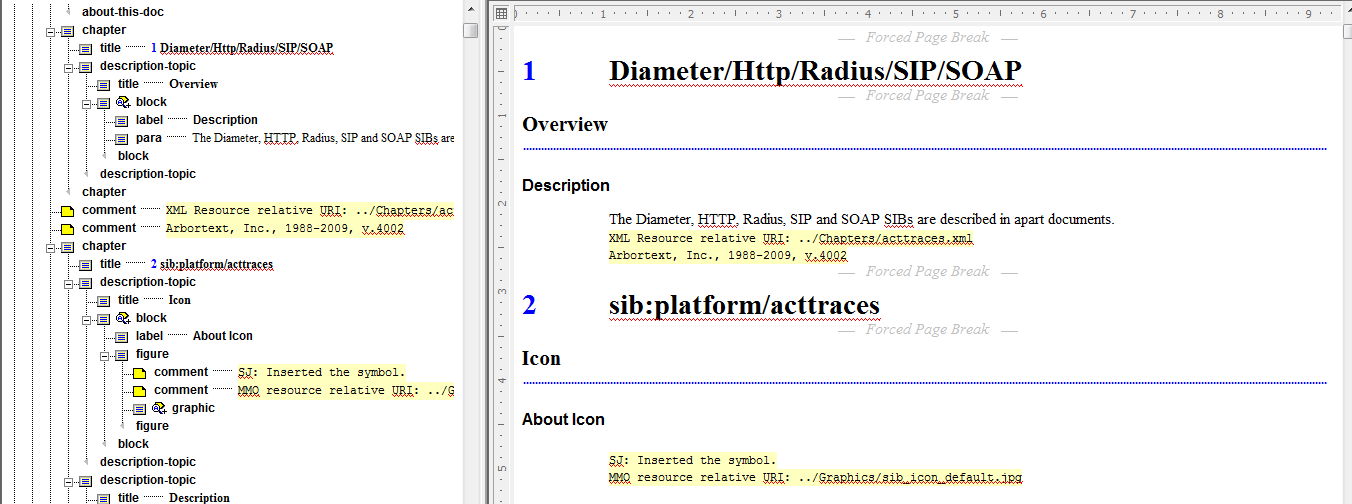Click the element icon of the graphic node
Screen dimensions: 1352x504
point(140,408)
